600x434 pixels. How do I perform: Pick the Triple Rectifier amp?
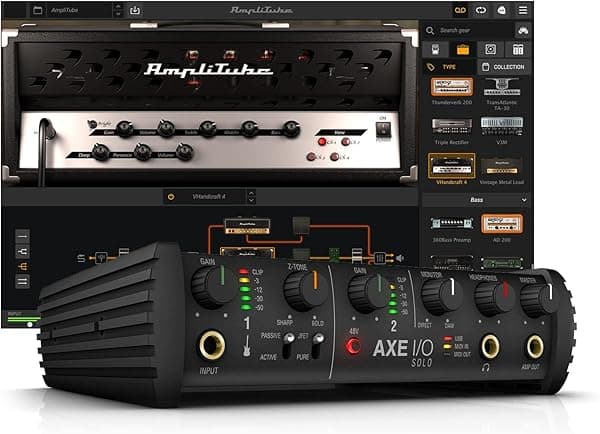pyautogui.click(x=452, y=126)
